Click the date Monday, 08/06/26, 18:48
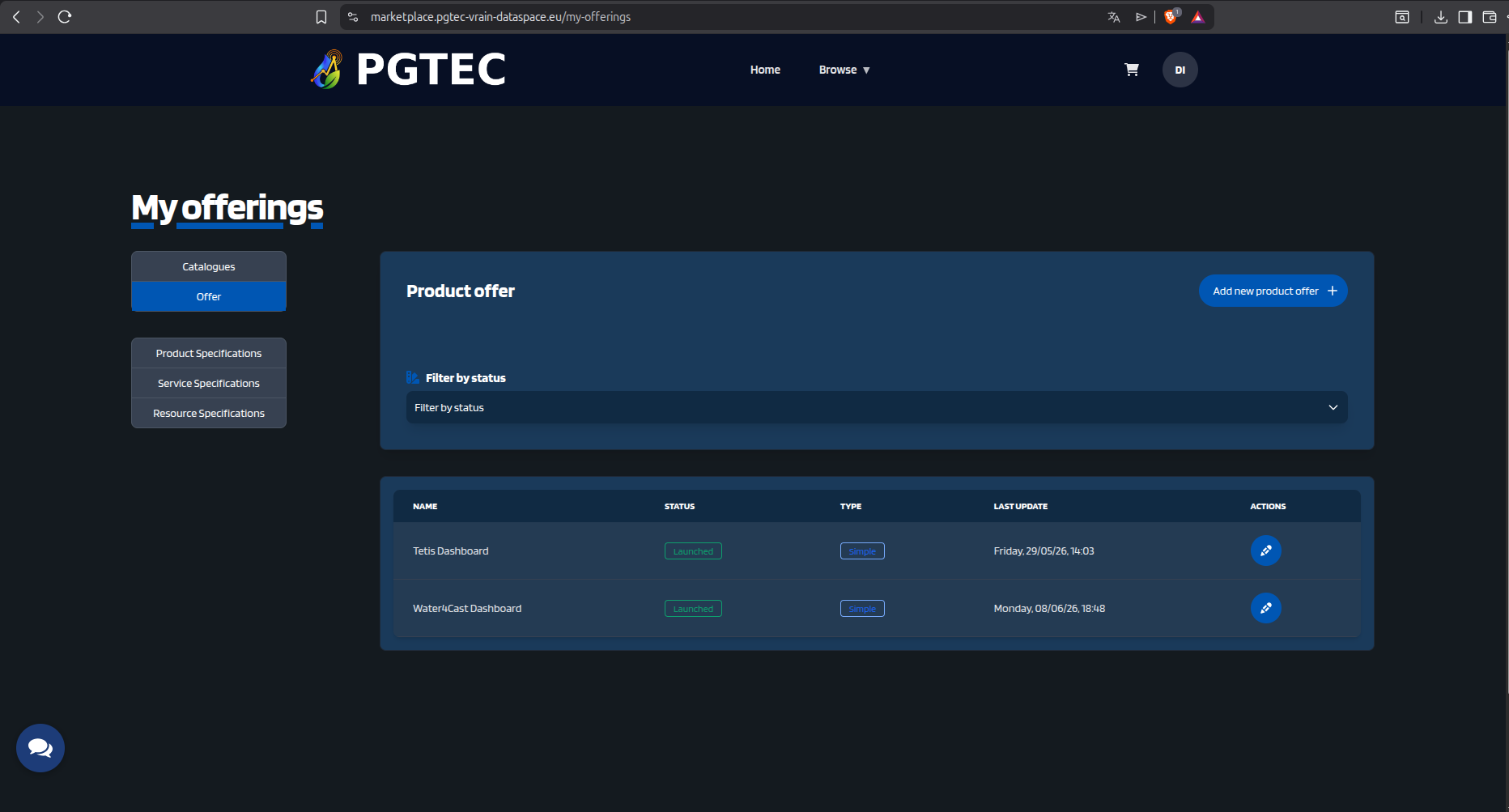This screenshot has height=812, width=1509. click(1049, 608)
